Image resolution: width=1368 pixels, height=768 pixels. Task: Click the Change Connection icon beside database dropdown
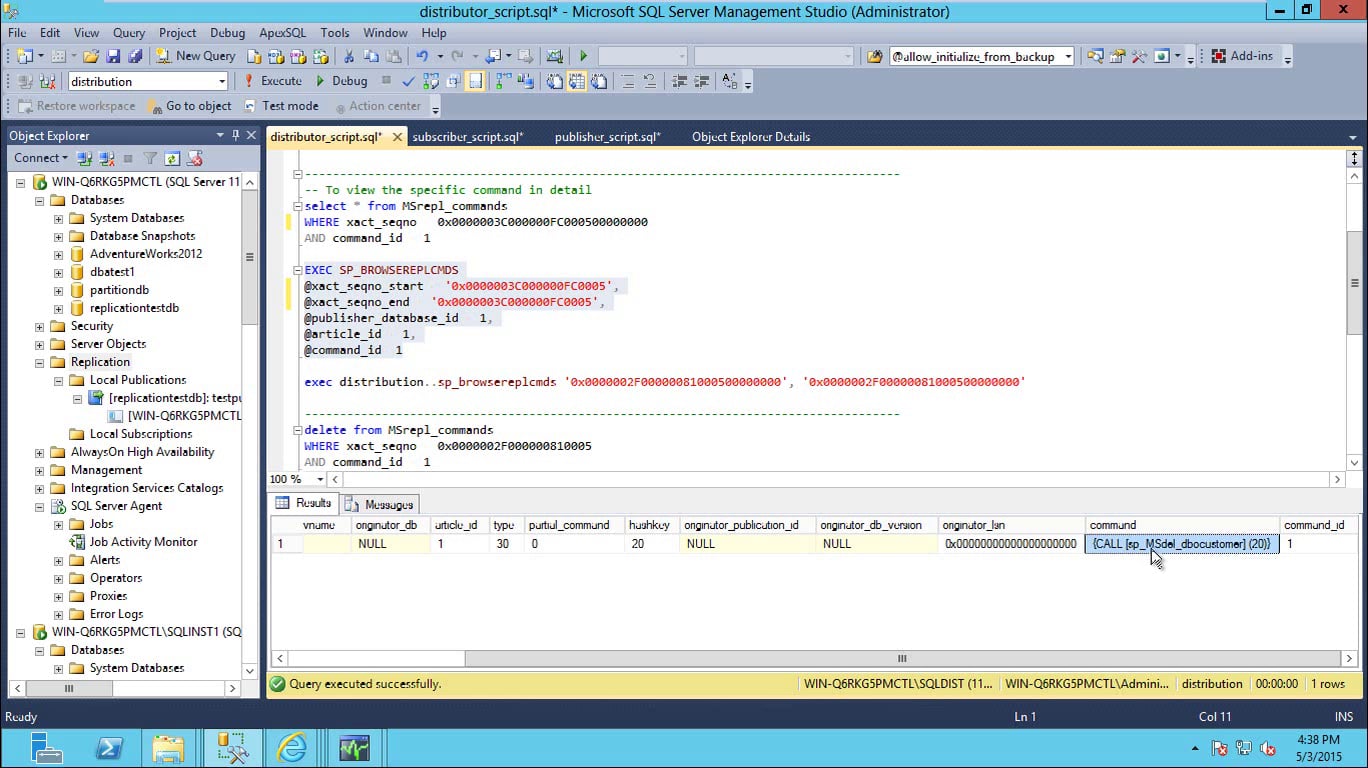[x=49, y=81]
